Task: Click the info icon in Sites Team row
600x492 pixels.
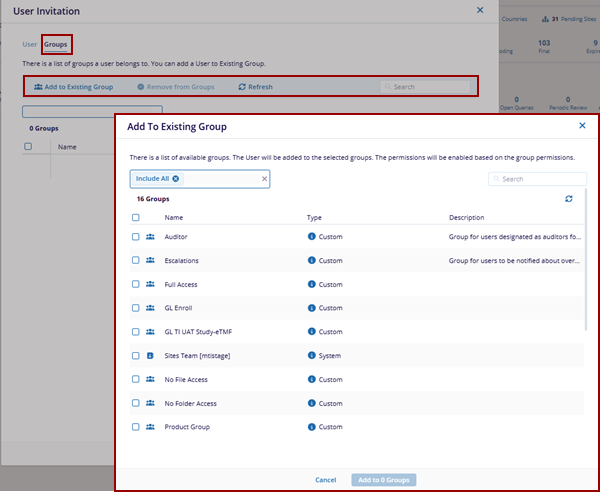Action: [312, 356]
